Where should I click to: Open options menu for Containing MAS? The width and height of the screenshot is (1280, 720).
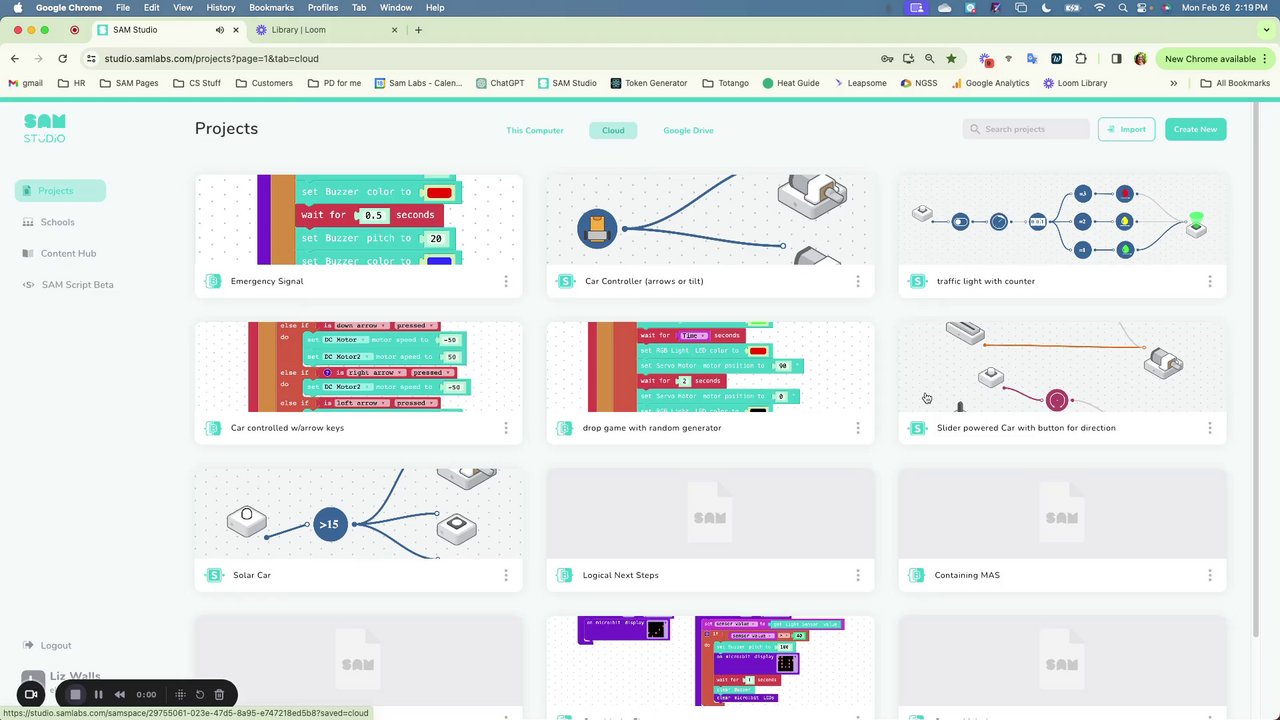(x=1209, y=575)
